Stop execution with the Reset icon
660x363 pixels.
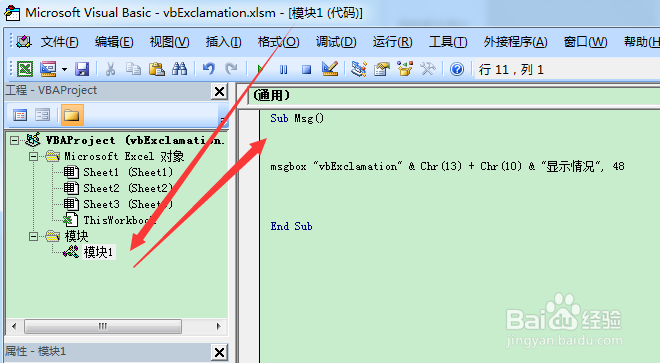pos(306,69)
